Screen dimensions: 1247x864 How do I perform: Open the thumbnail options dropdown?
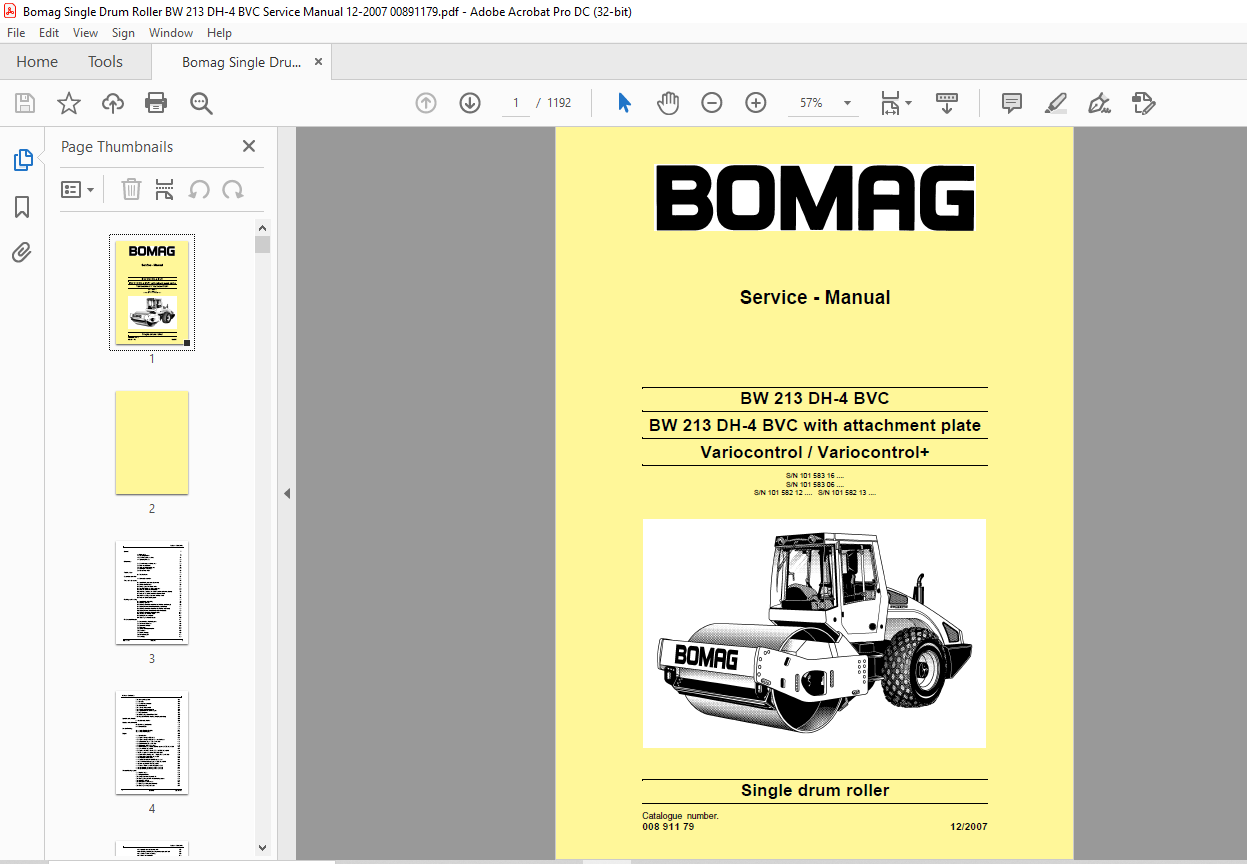pyautogui.click(x=77, y=189)
